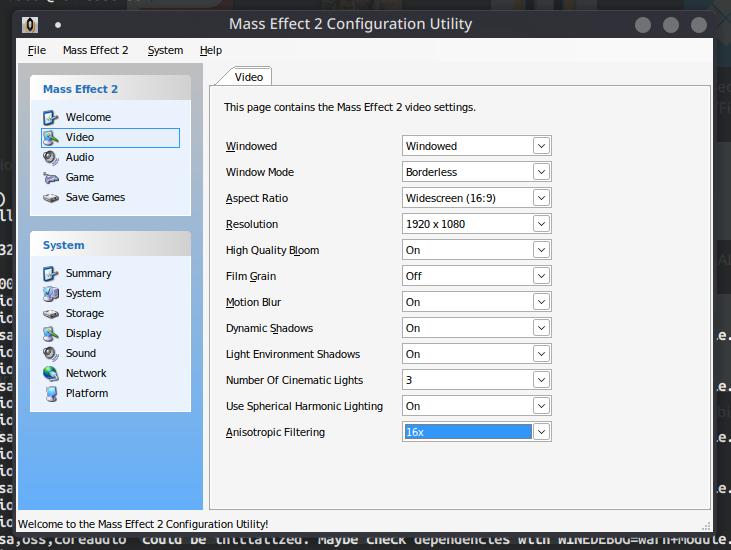Expand the Resolution dropdown
731x550 pixels.
[x=541, y=224]
